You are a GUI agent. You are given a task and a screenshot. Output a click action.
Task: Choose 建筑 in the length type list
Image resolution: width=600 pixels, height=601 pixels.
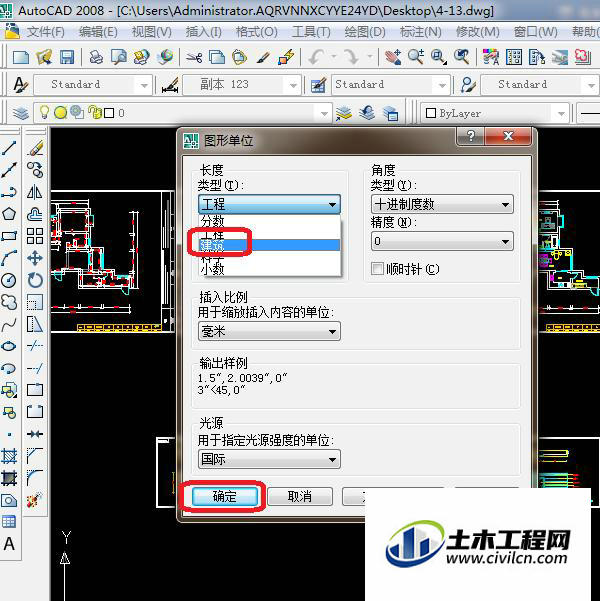[x=270, y=245]
